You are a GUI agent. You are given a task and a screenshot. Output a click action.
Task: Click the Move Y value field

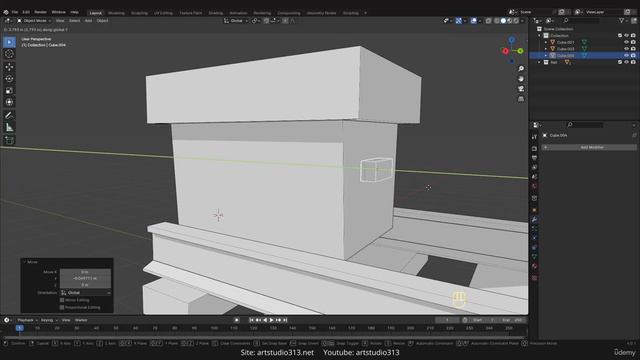(85, 278)
